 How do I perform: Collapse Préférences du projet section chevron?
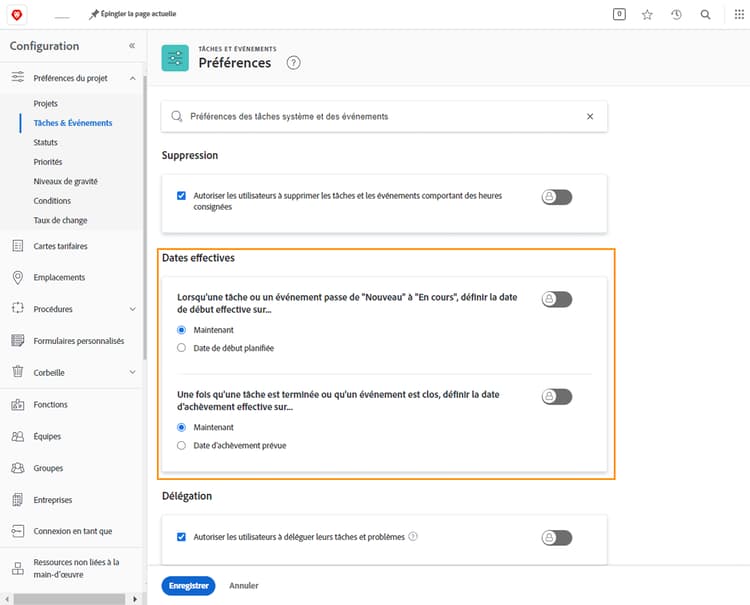[132, 78]
